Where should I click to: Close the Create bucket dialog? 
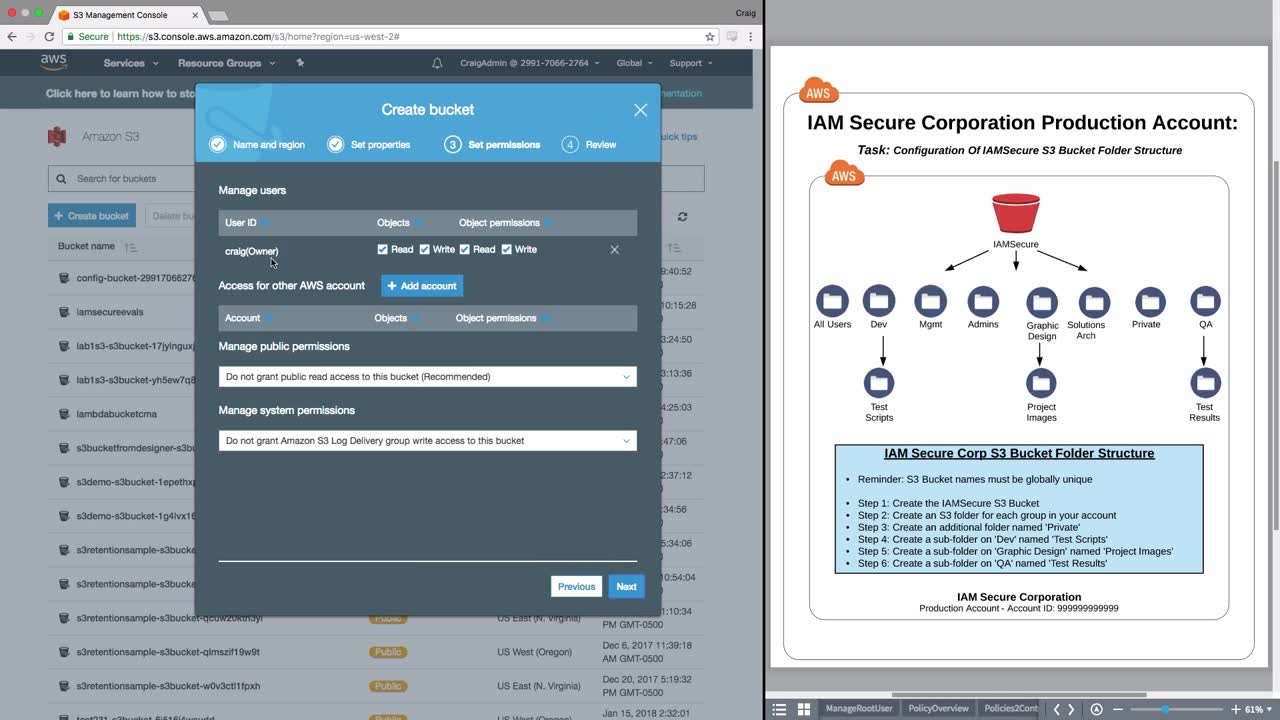click(x=641, y=110)
